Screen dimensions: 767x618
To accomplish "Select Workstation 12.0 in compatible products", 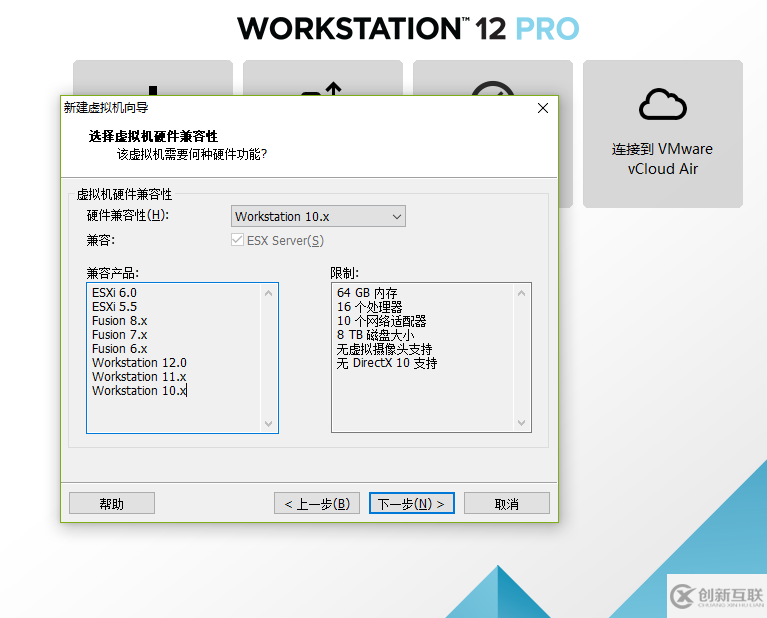I will [139, 363].
